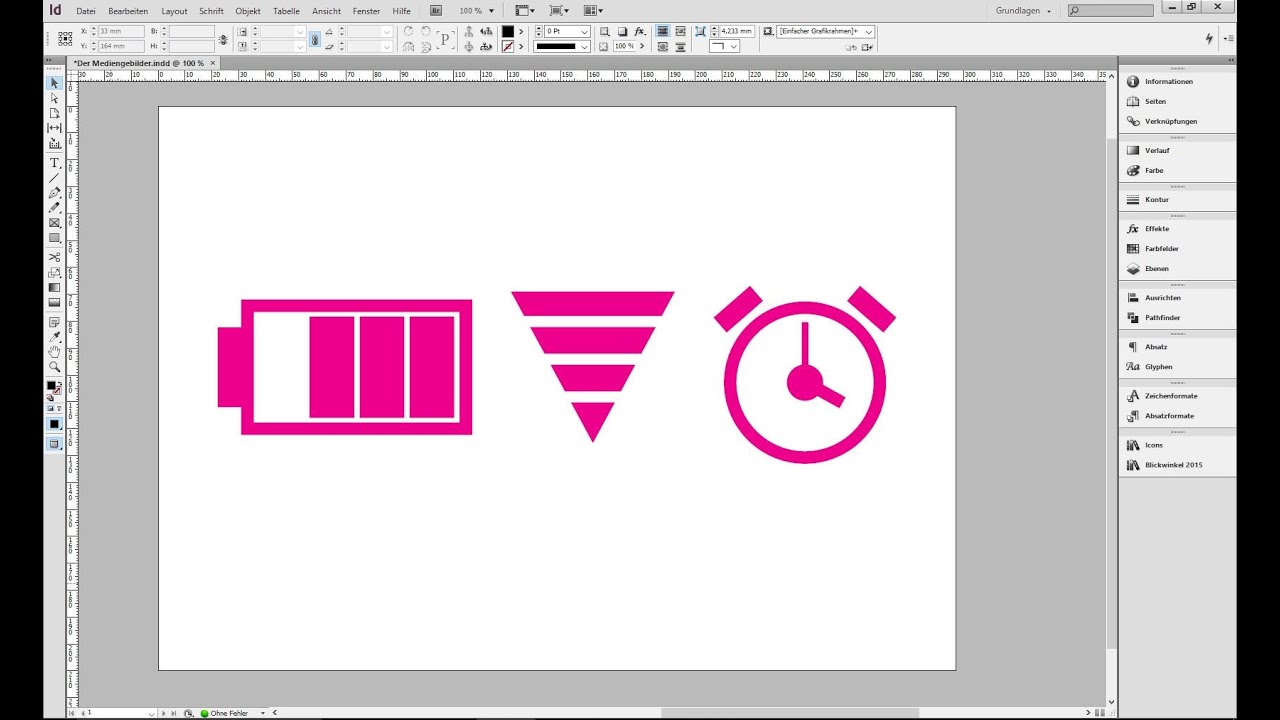Select the Hand tool
The image size is (1280, 720).
tap(54, 352)
